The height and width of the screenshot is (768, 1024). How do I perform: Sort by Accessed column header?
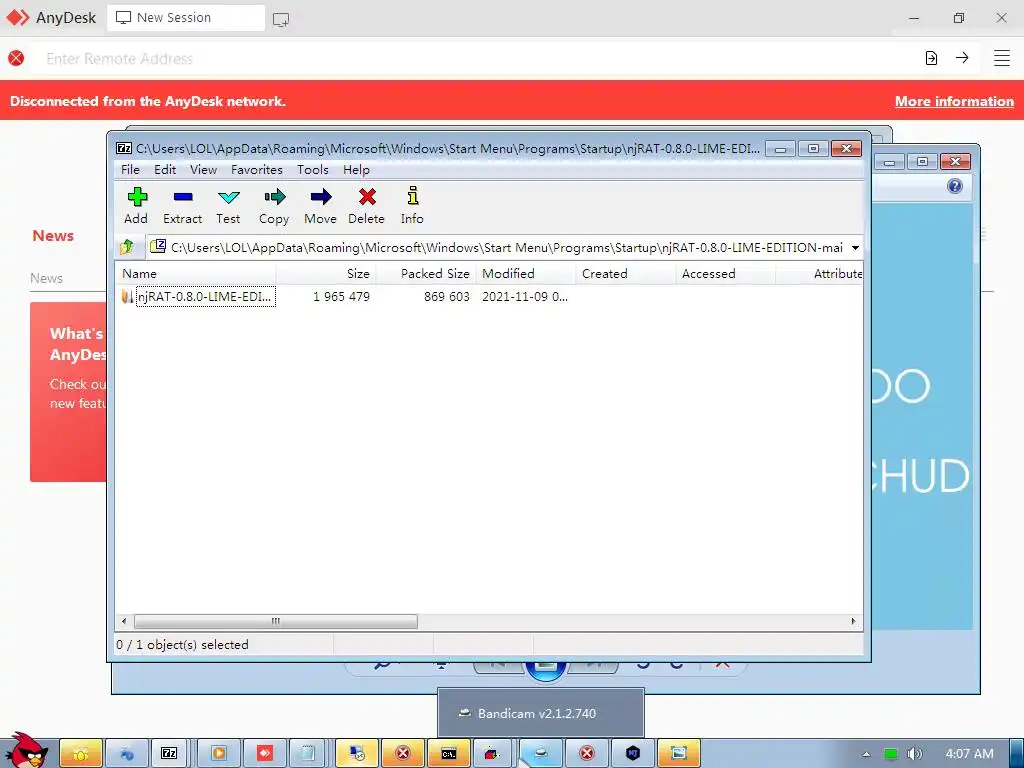[726, 274]
